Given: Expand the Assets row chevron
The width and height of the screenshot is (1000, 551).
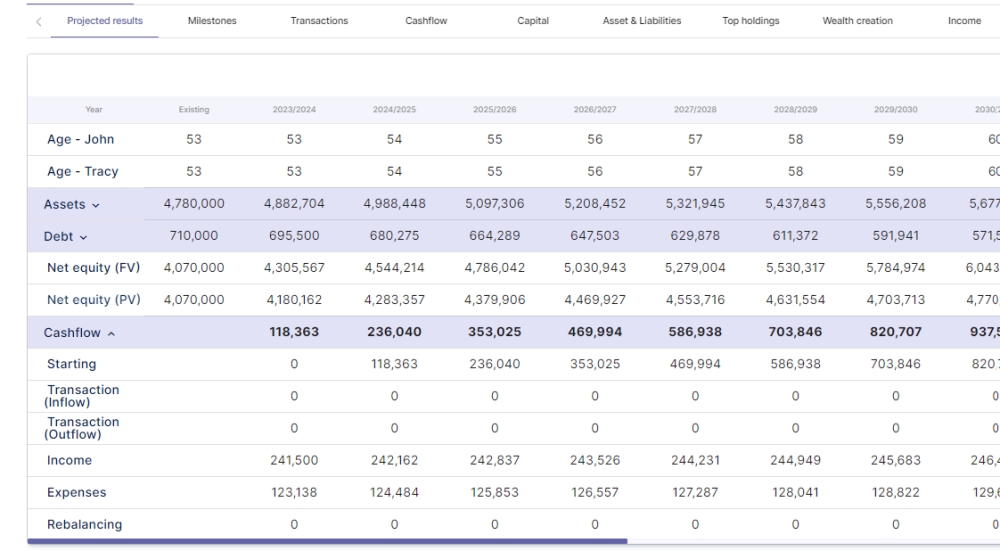Looking at the screenshot, I should [x=96, y=205].
